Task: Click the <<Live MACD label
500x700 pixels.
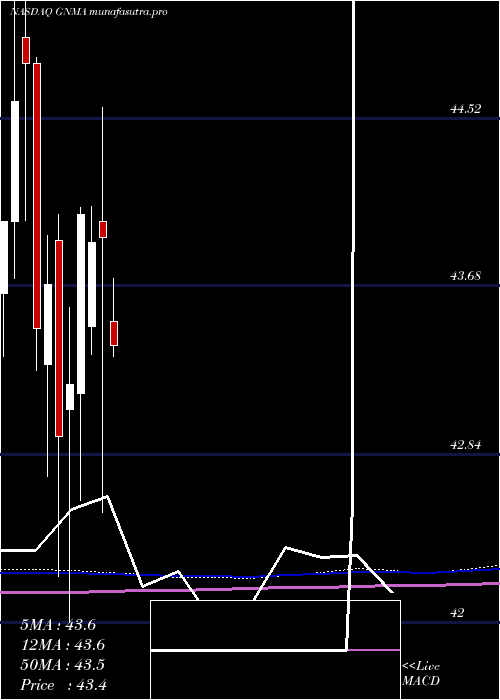Action: point(421,674)
